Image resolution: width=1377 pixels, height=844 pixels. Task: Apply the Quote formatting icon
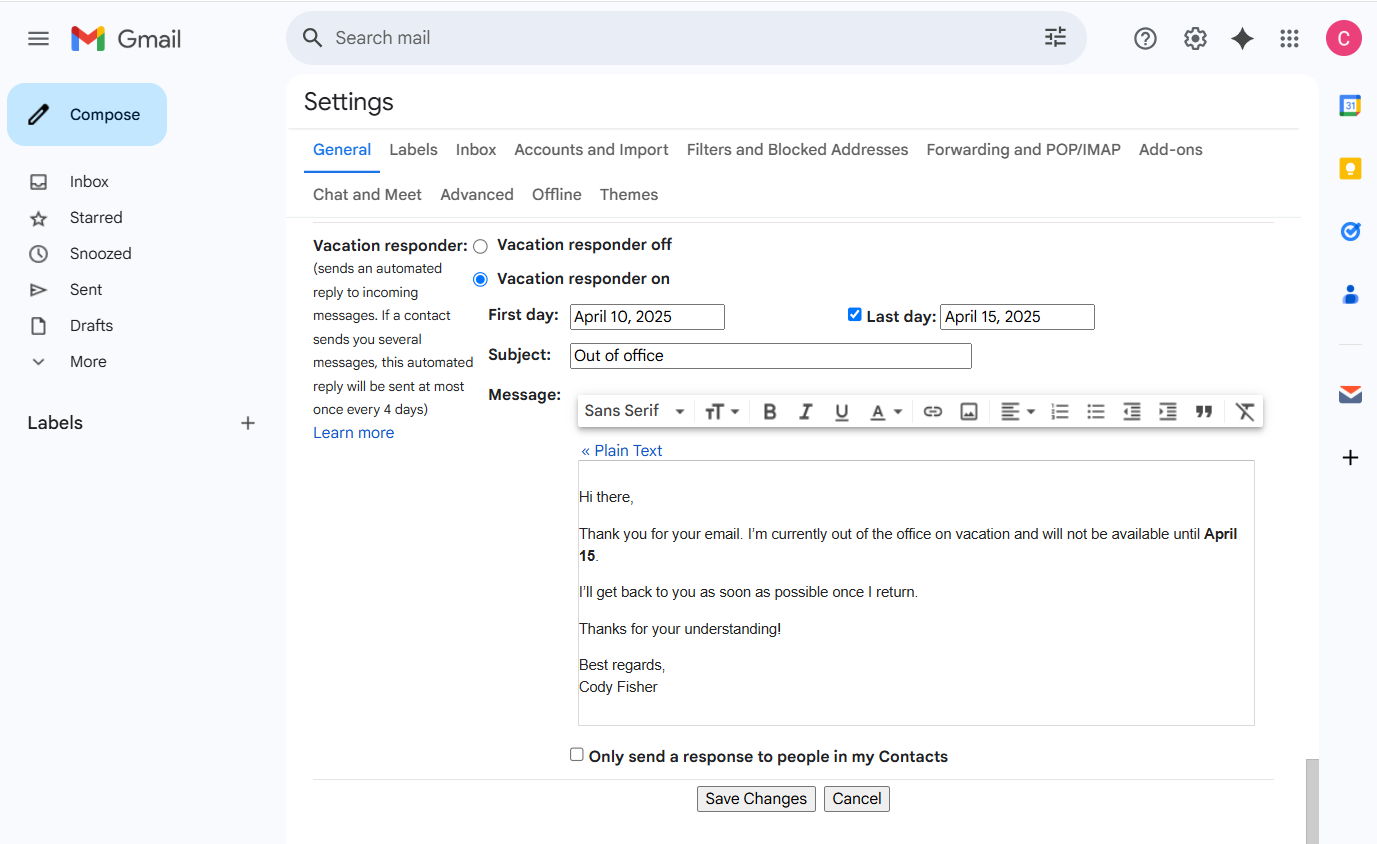(1204, 412)
